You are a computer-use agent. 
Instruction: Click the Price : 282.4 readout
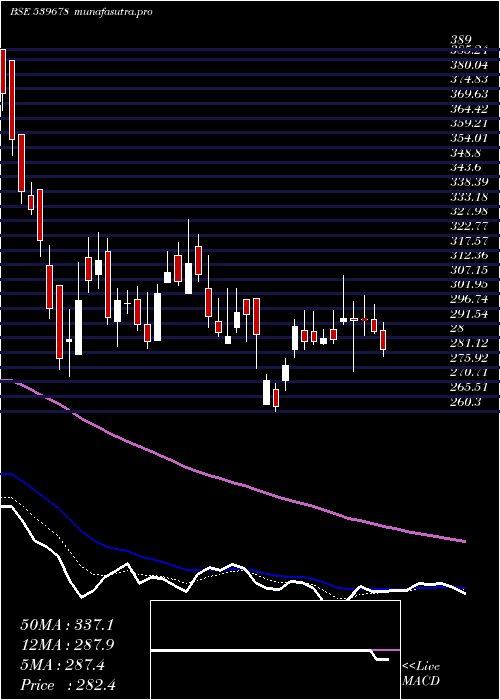pos(68,685)
